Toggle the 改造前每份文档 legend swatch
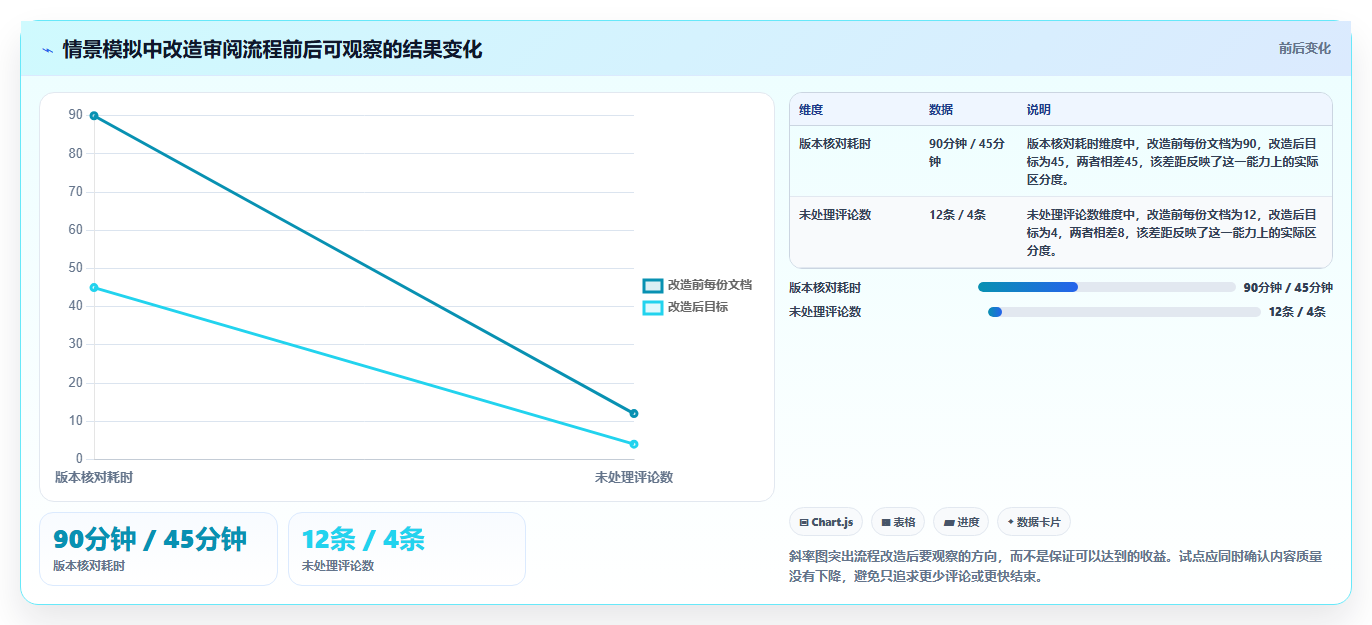1372x625 pixels. coord(653,286)
